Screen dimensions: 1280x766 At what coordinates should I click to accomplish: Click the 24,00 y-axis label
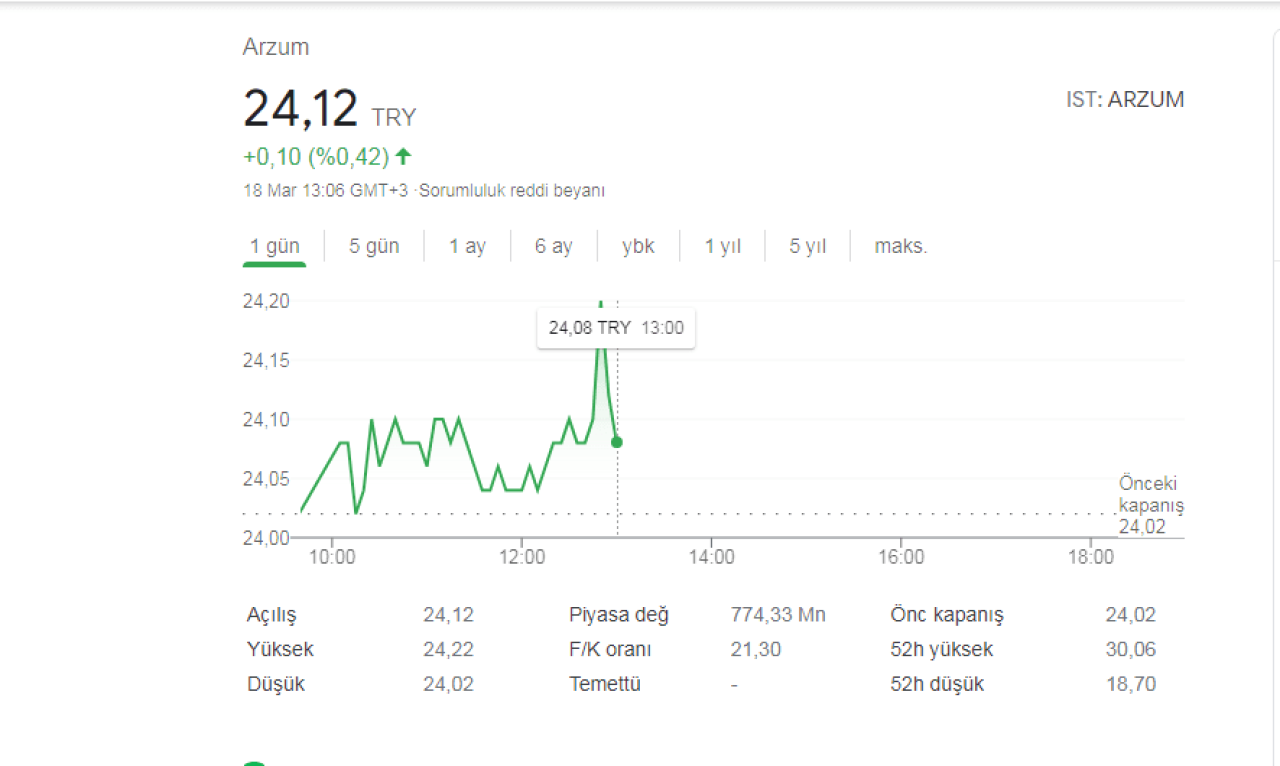point(265,537)
